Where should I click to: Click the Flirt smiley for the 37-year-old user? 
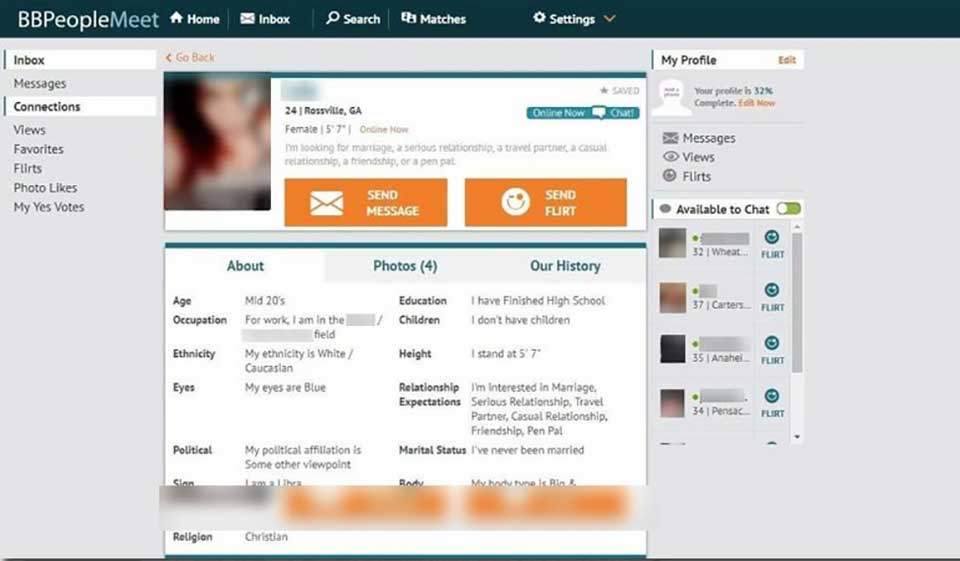tap(771, 291)
